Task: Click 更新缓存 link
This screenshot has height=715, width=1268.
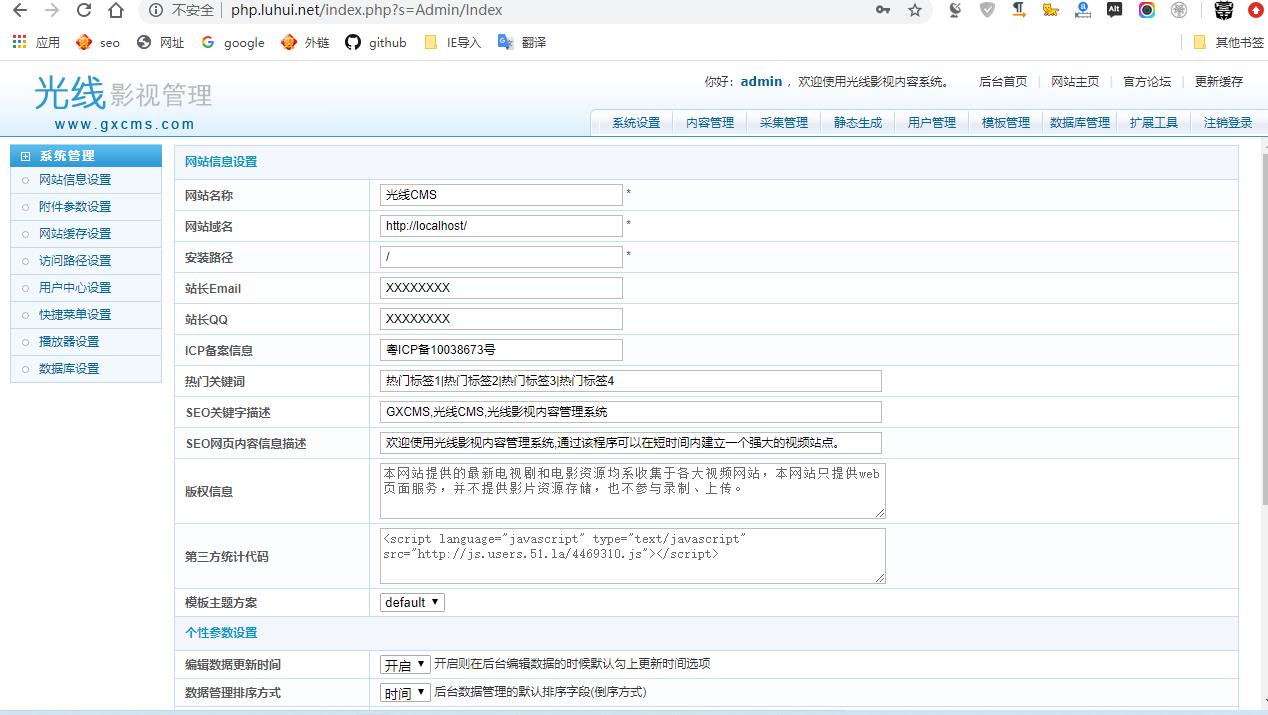Action: click(1219, 82)
